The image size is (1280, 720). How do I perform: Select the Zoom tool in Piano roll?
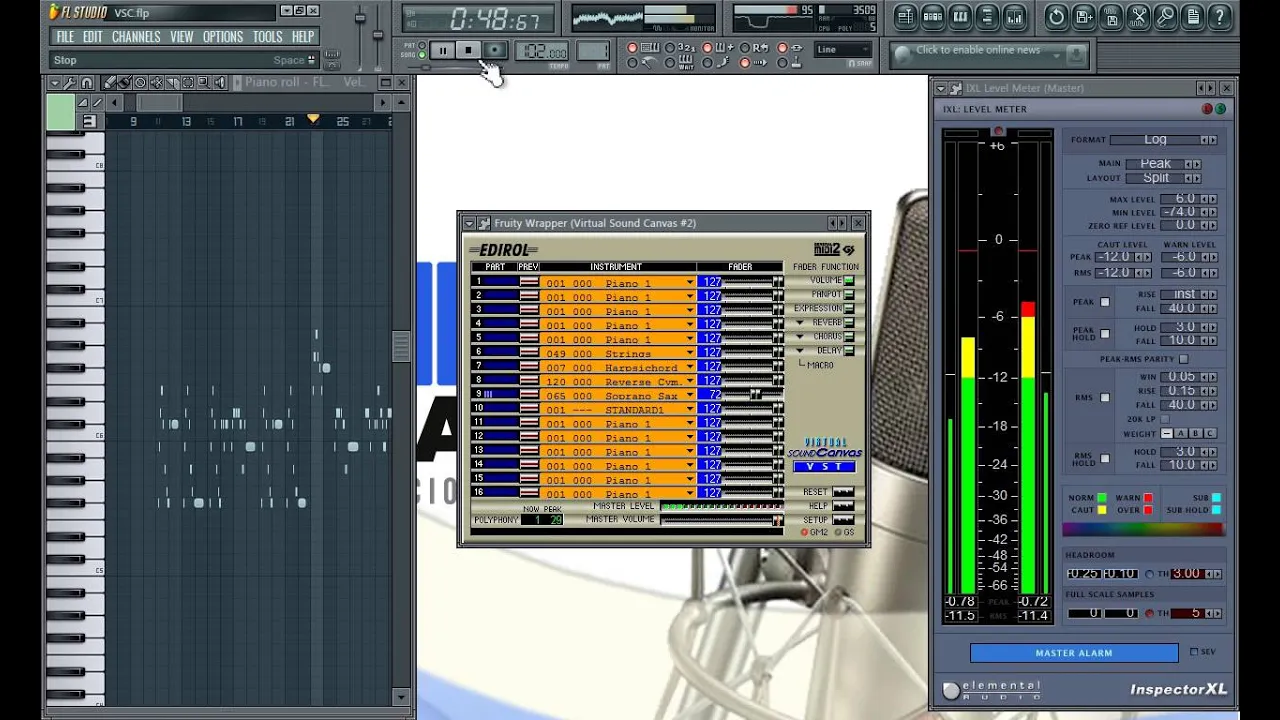tap(204, 83)
